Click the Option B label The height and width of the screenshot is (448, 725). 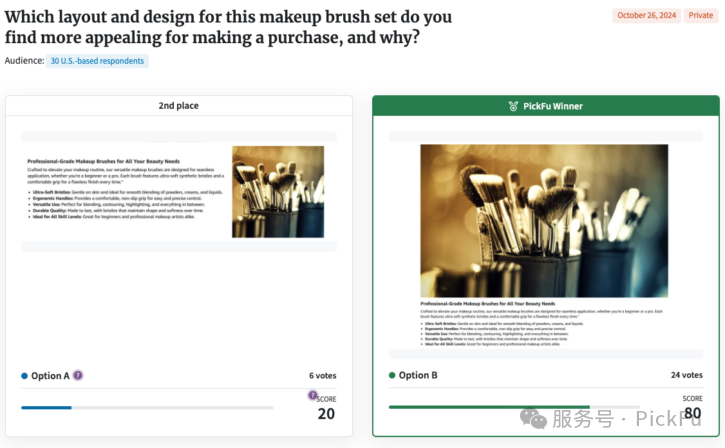(418, 376)
